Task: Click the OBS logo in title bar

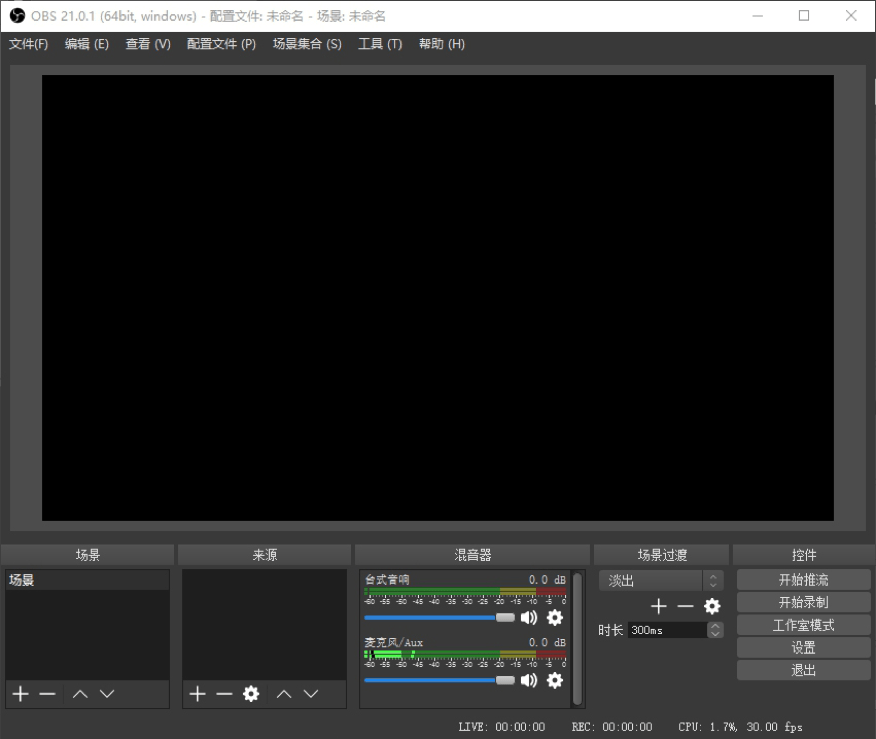Action: click(x=17, y=16)
